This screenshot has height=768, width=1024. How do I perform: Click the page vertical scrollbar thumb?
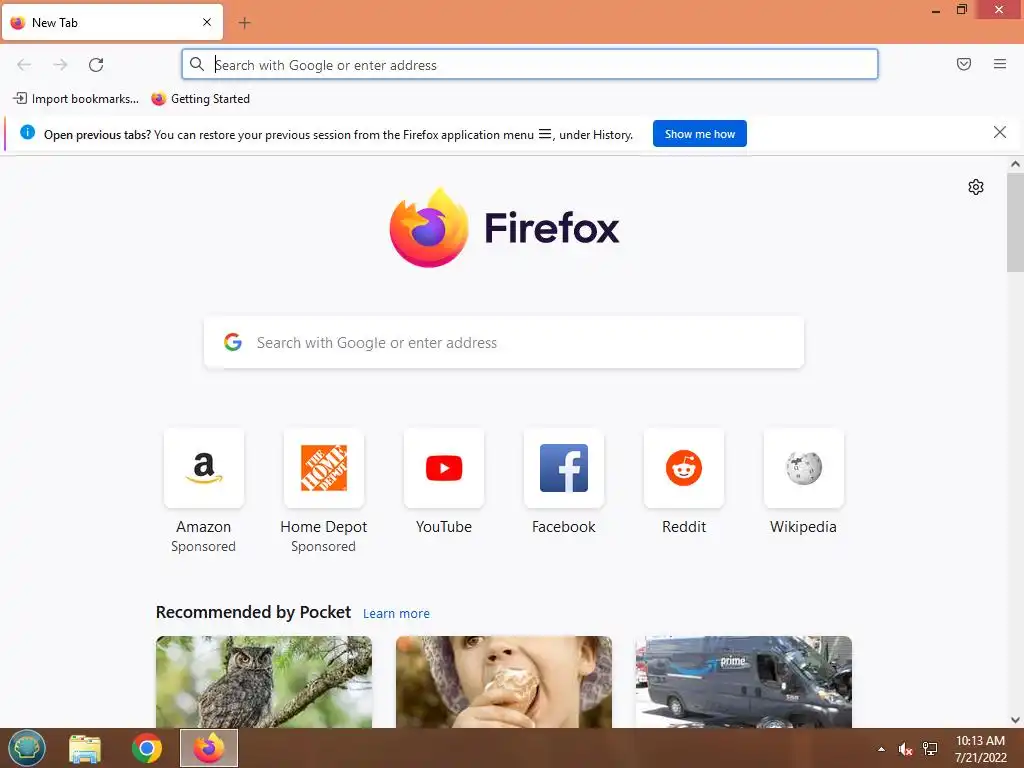pos(1015,223)
